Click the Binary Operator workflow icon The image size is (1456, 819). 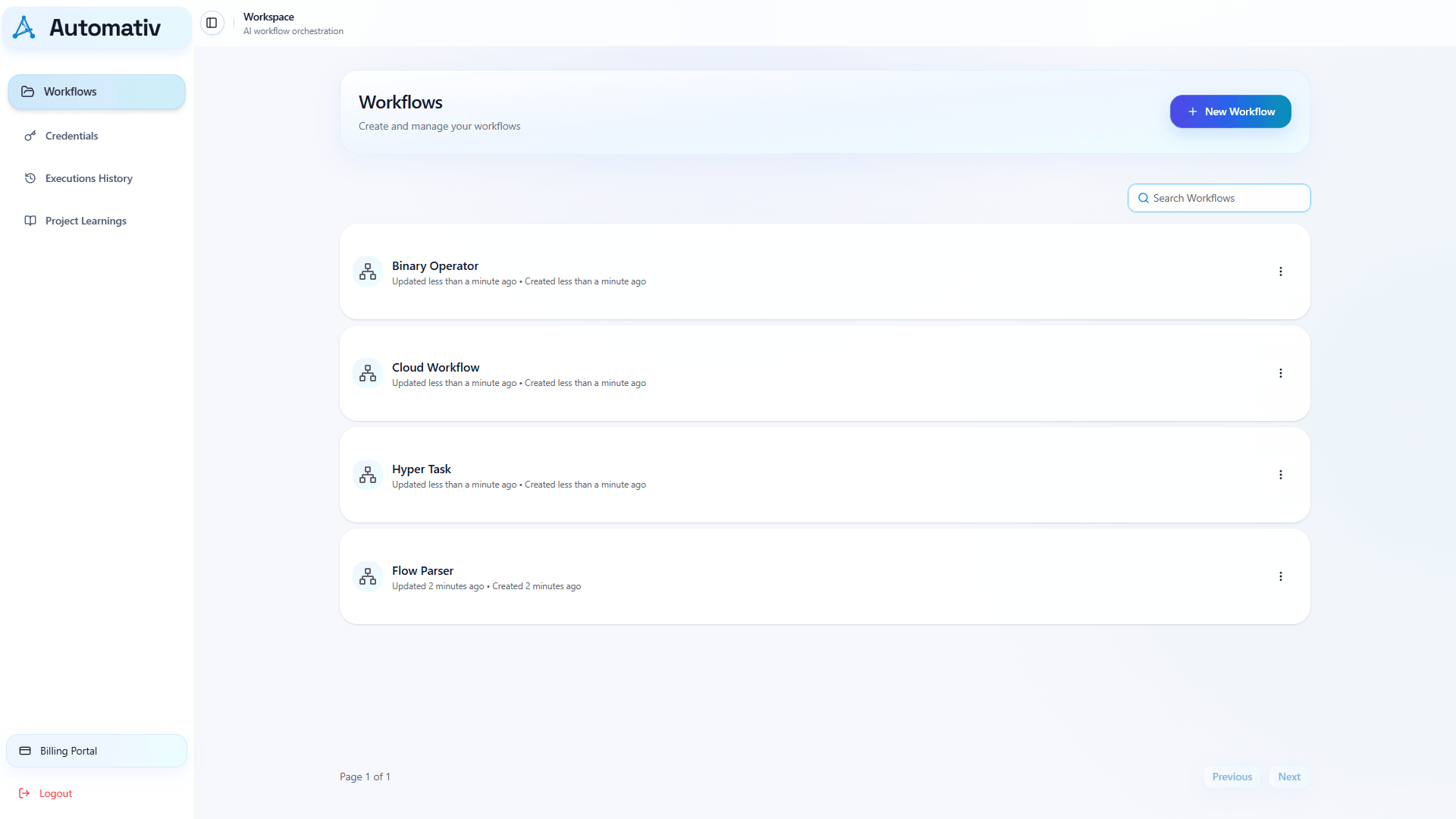point(368,271)
